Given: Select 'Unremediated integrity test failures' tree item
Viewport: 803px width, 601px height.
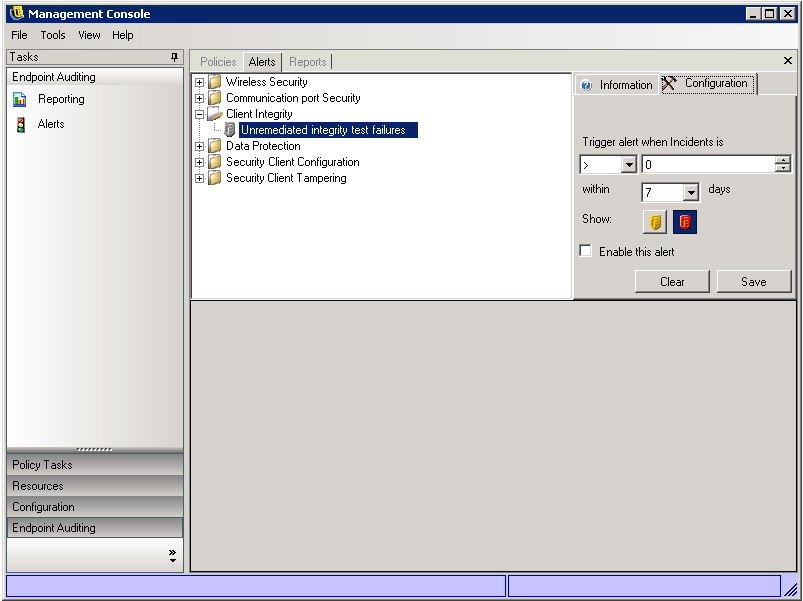Looking at the screenshot, I should point(328,130).
